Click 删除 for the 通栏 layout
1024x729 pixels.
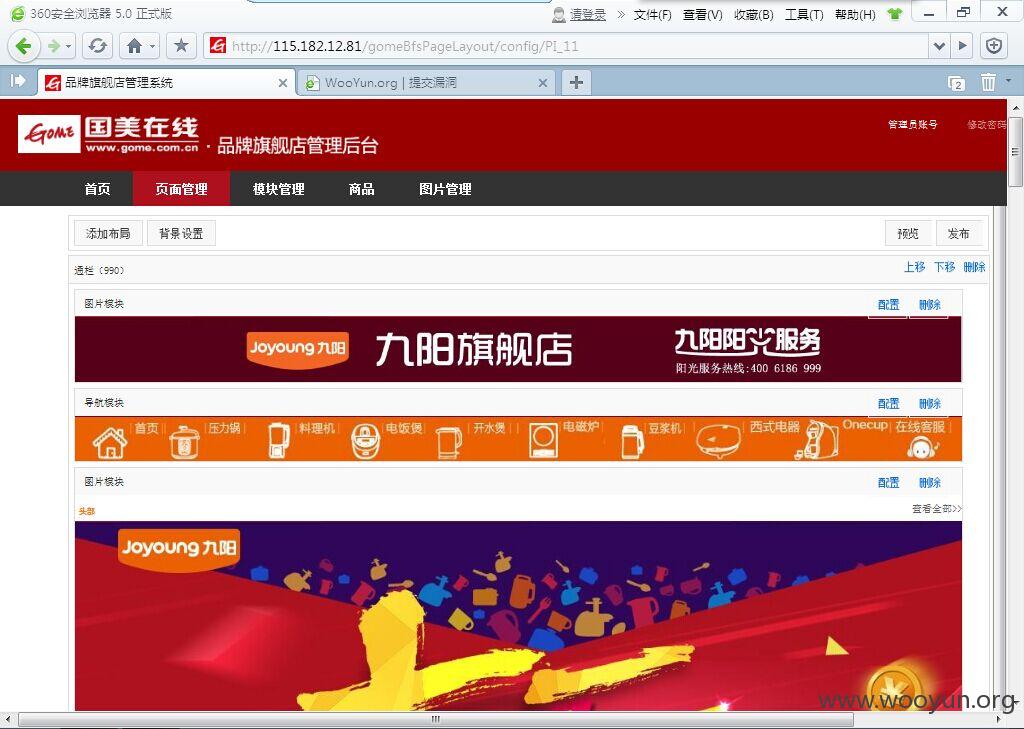point(974,267)
